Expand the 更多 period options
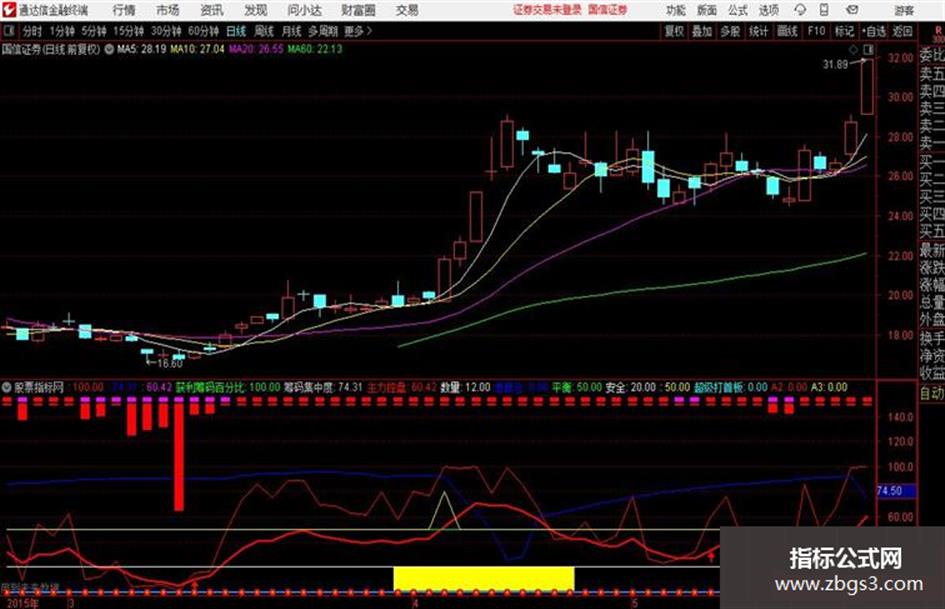The image size is (945, 609). 357,31
